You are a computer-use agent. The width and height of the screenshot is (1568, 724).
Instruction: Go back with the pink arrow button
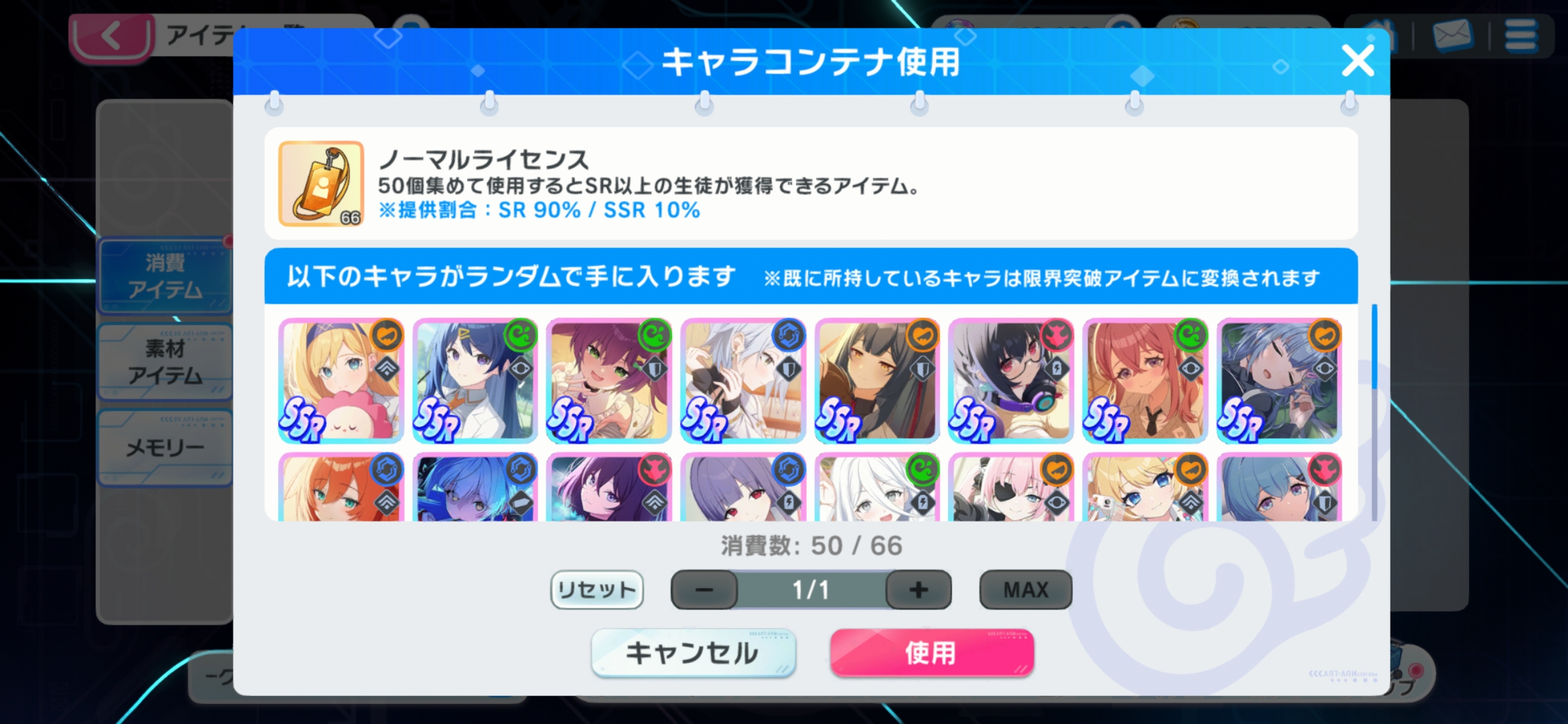coord(113,37)
